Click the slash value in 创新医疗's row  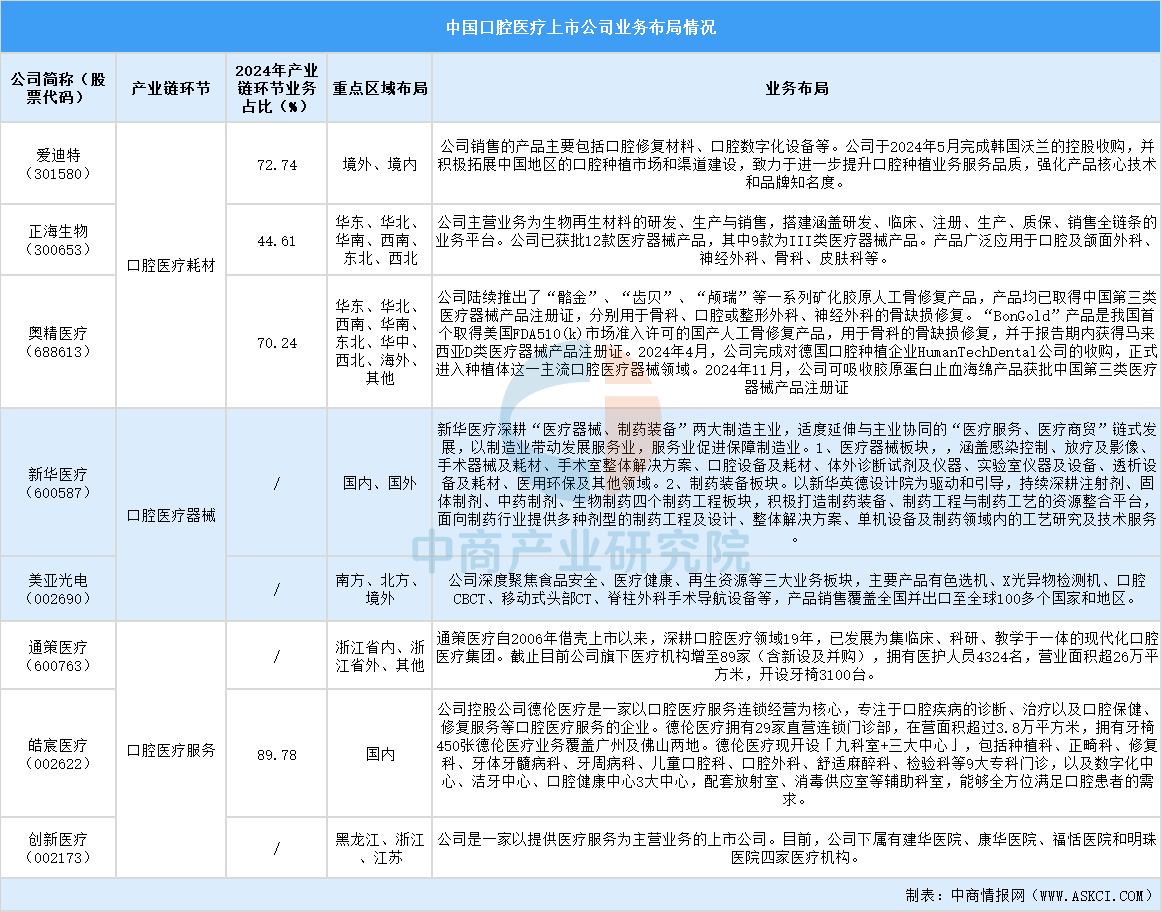point(276,849)
